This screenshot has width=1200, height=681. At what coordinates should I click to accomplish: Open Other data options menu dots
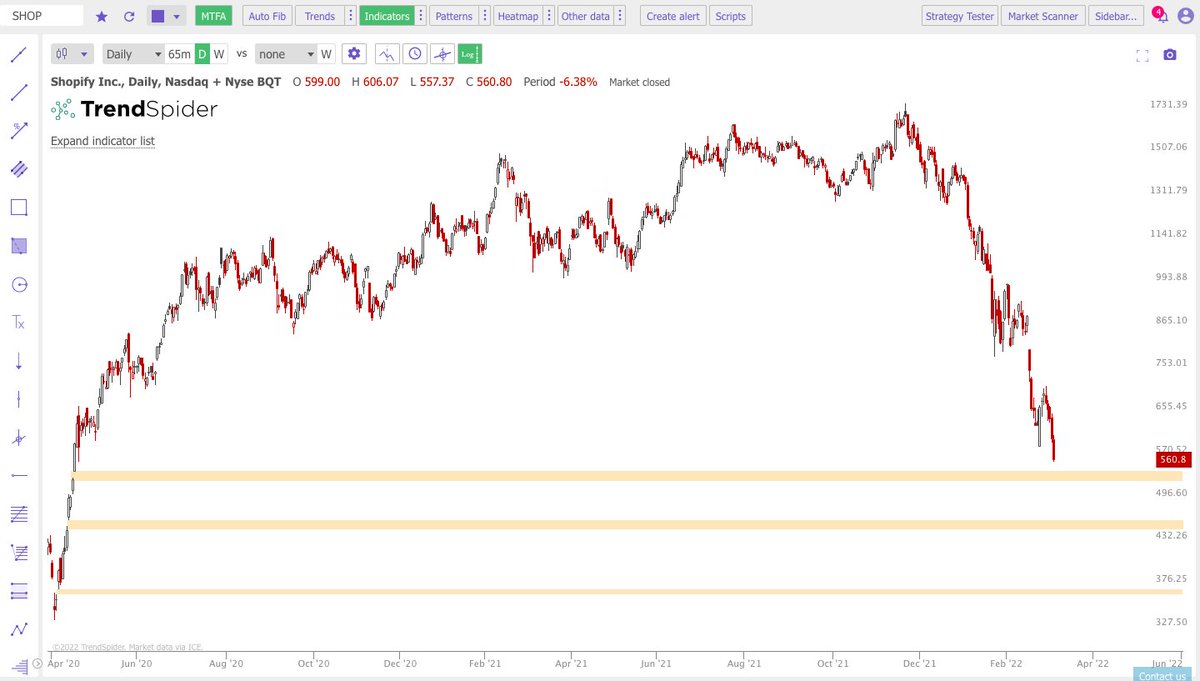click(620, 17)
